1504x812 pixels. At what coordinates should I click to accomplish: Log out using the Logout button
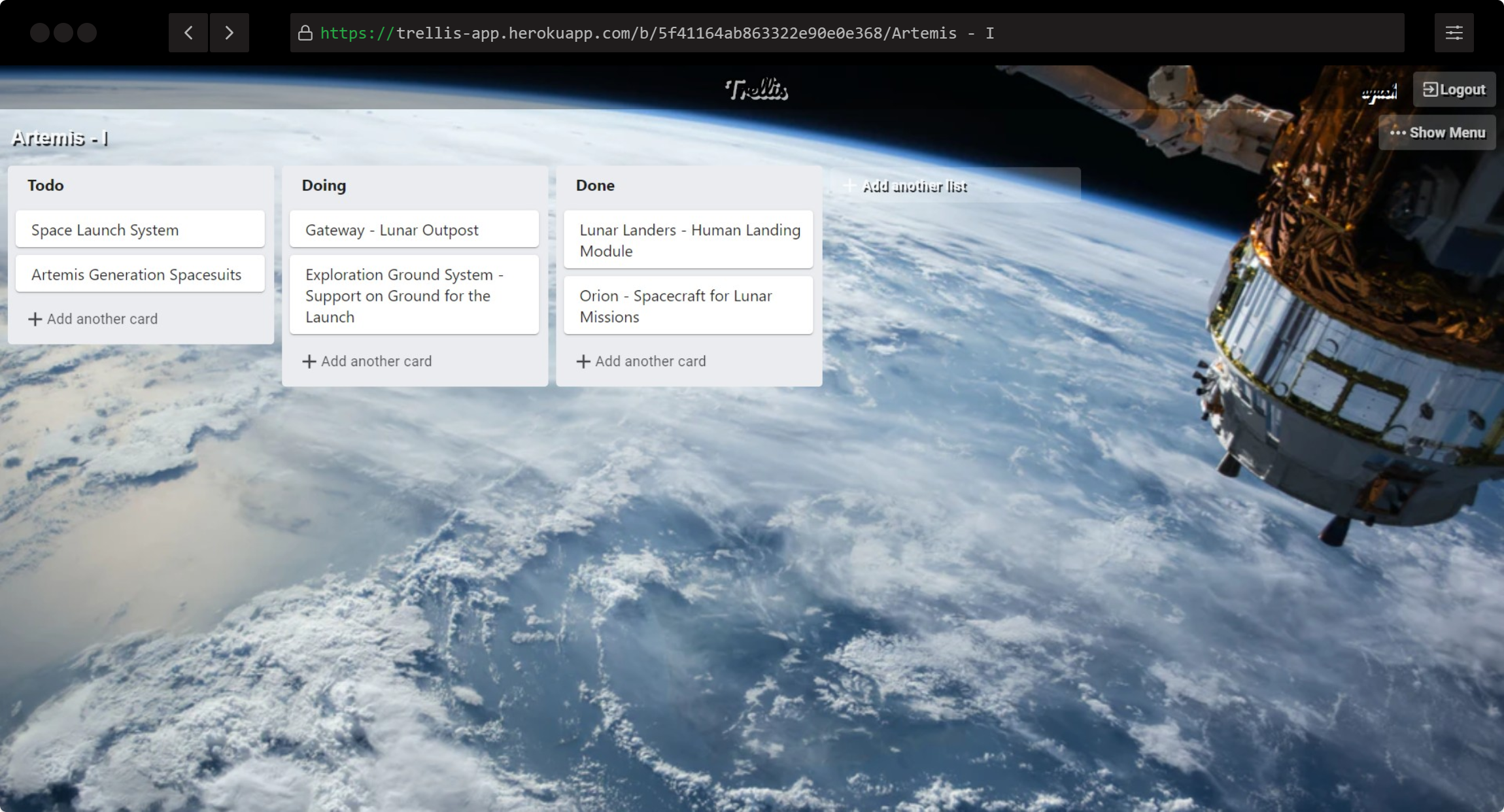pos(1454,90)
